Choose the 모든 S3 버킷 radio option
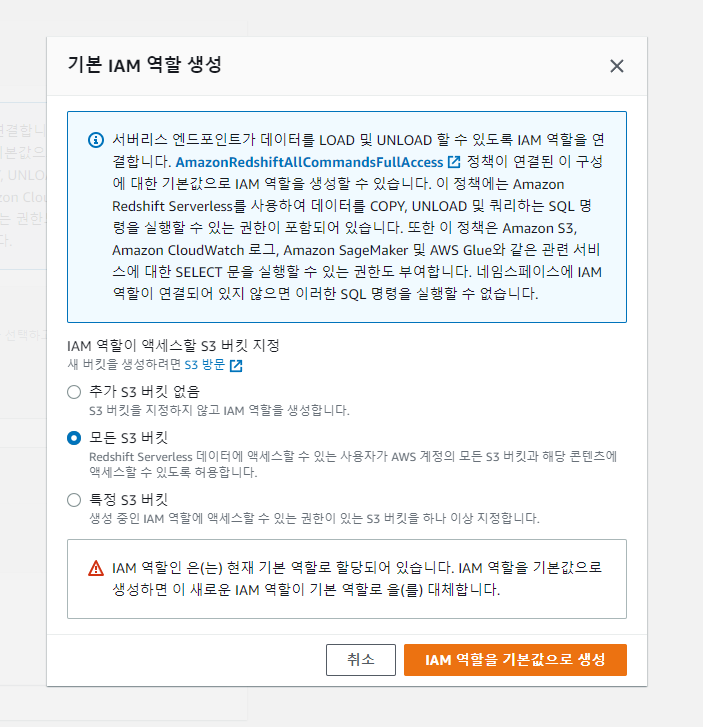The image size is (703, 727). click(x=74, y=438)
